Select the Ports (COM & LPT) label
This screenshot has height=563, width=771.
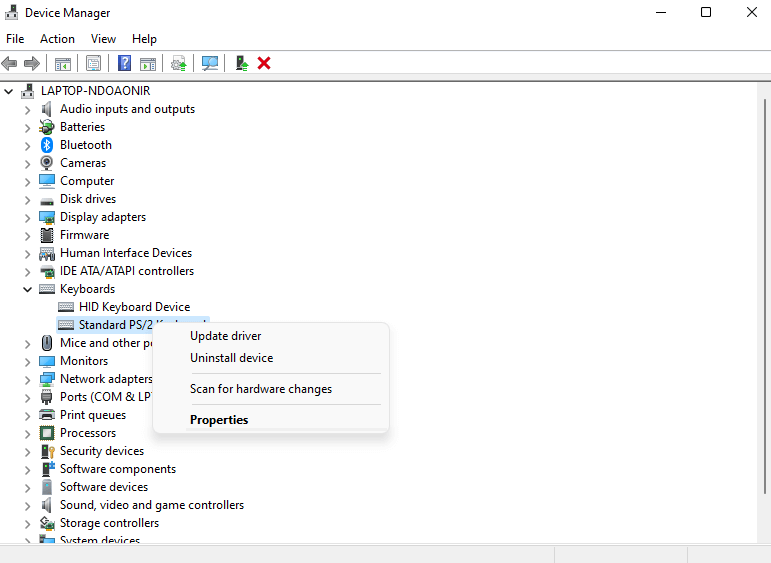(106, 397)
